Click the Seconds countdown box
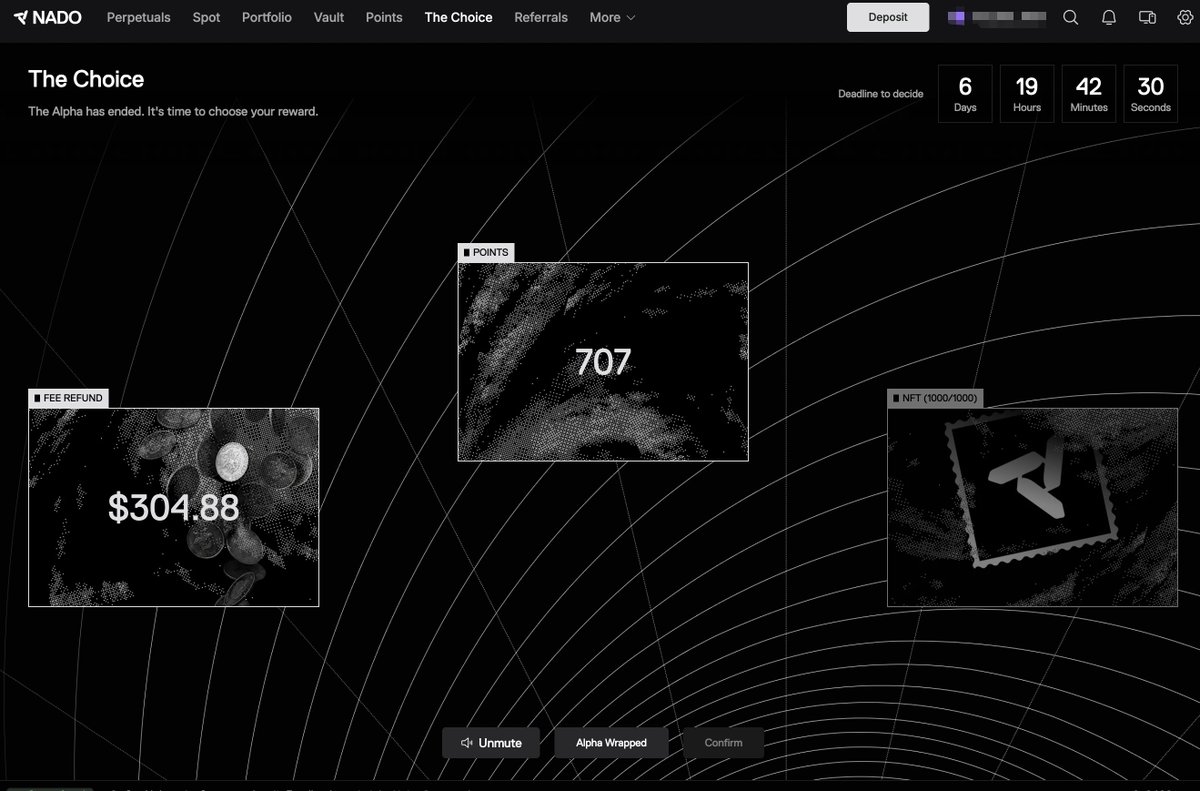Image resolution: width=1200 pixels, height=791 pixels. [x=1151, y=94]
